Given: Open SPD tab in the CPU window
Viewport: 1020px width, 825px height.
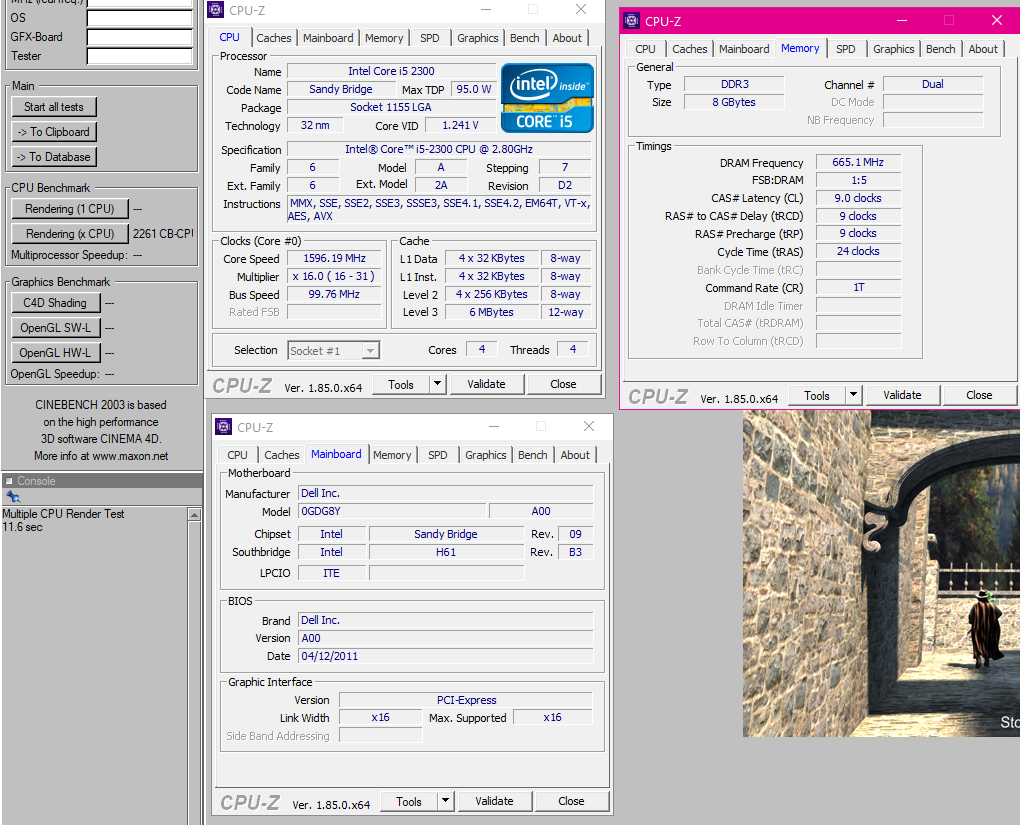Looking at the screenshot, I should pyautogui.click(x=429, y=38).
